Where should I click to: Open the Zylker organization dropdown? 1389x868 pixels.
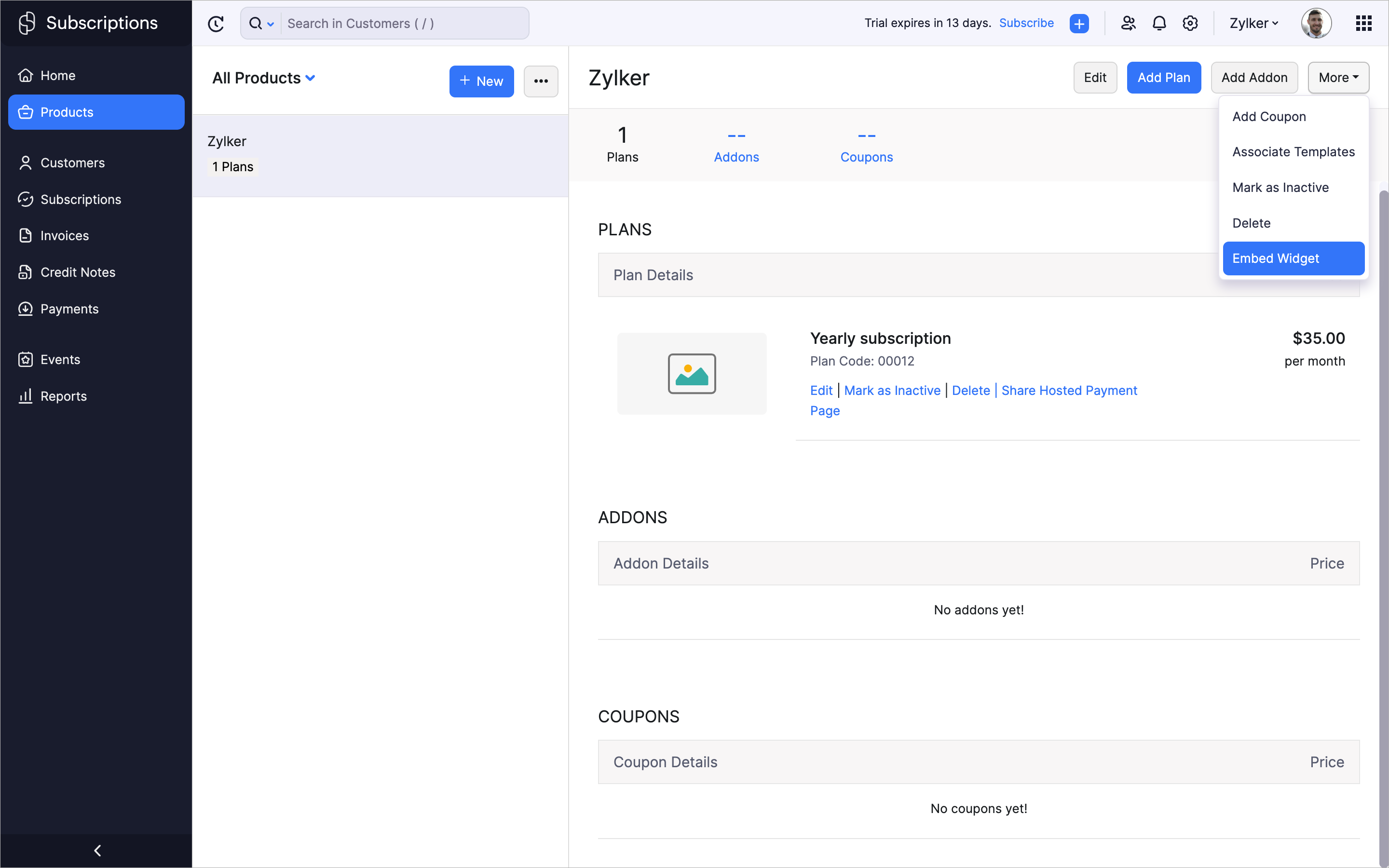[x=1253, y=24]
